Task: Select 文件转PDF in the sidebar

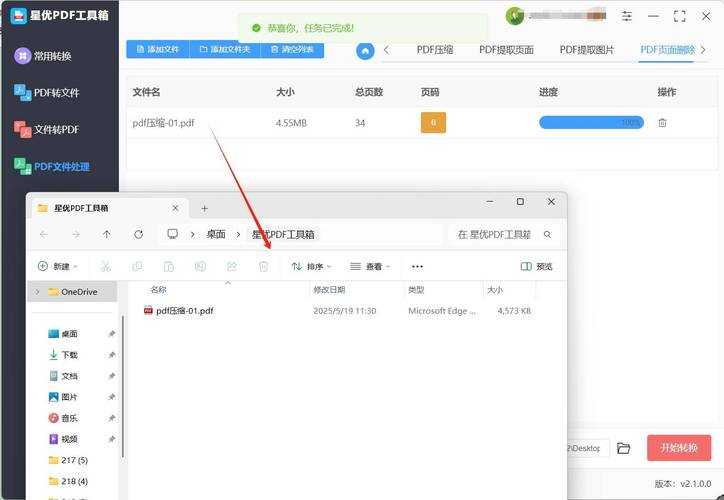Action: click(x=56, y=129)
